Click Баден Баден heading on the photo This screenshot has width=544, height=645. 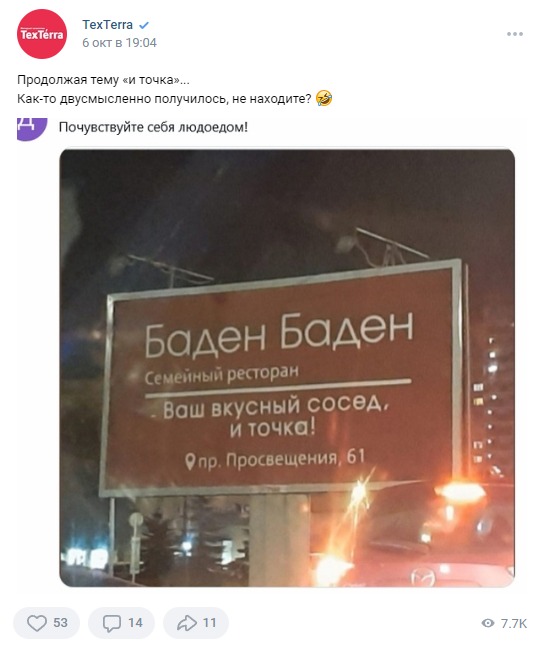point(279,335)
